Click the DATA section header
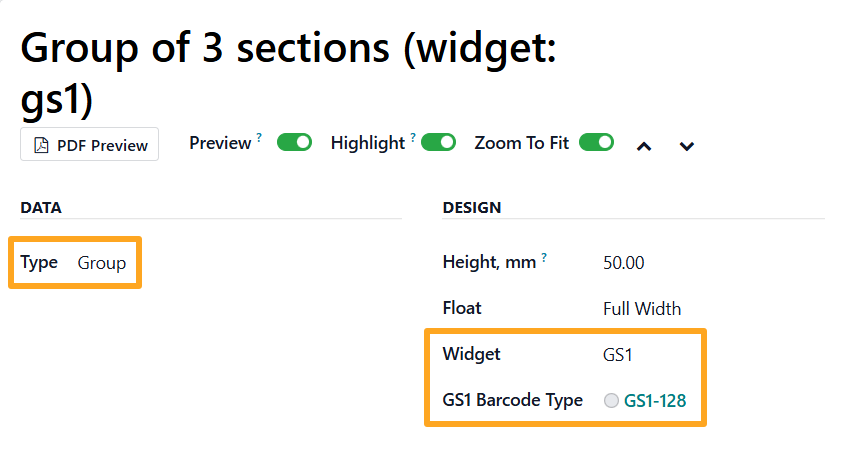Viewport: 852px width, 454px height. [x=41, y=208]
